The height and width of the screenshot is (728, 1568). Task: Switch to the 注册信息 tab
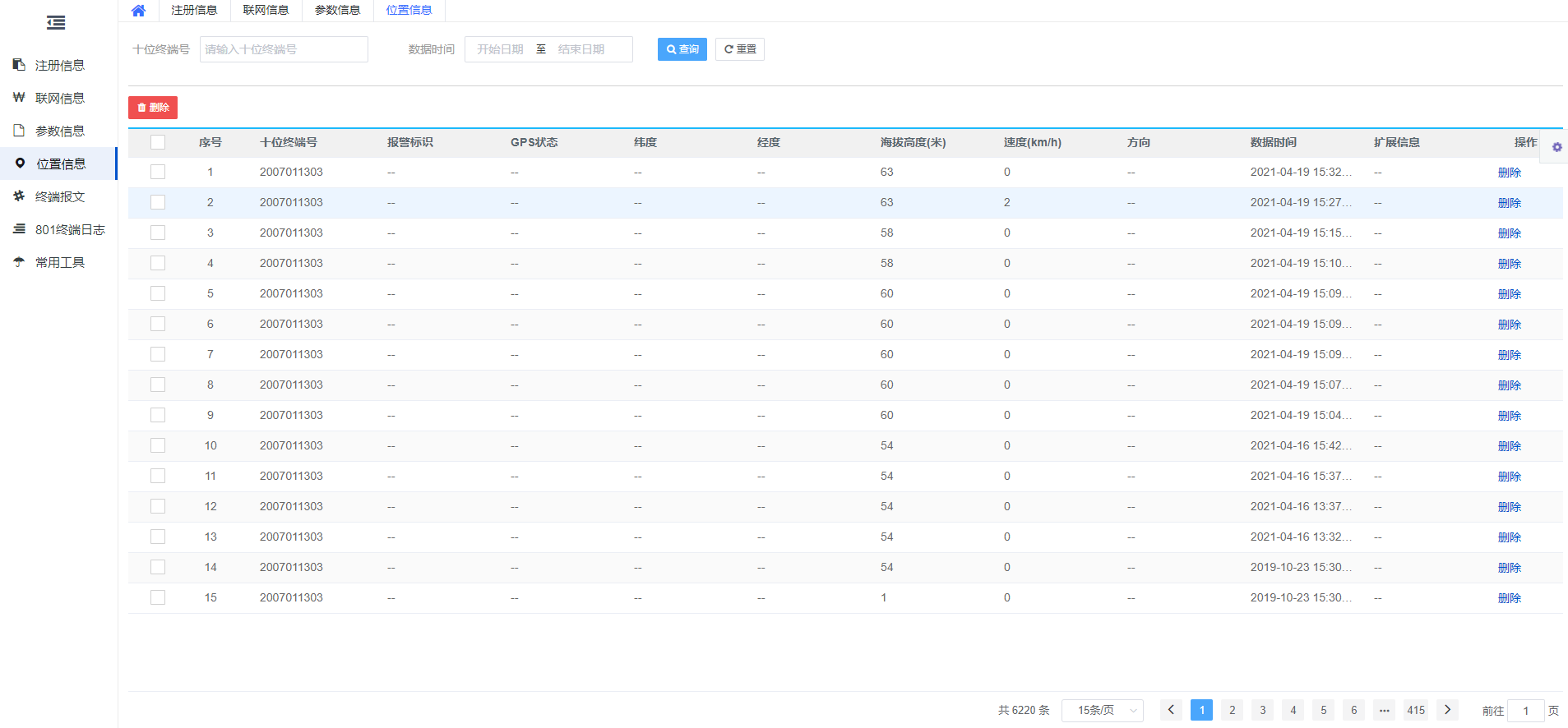pyautogui.click(x=194, y=11)
